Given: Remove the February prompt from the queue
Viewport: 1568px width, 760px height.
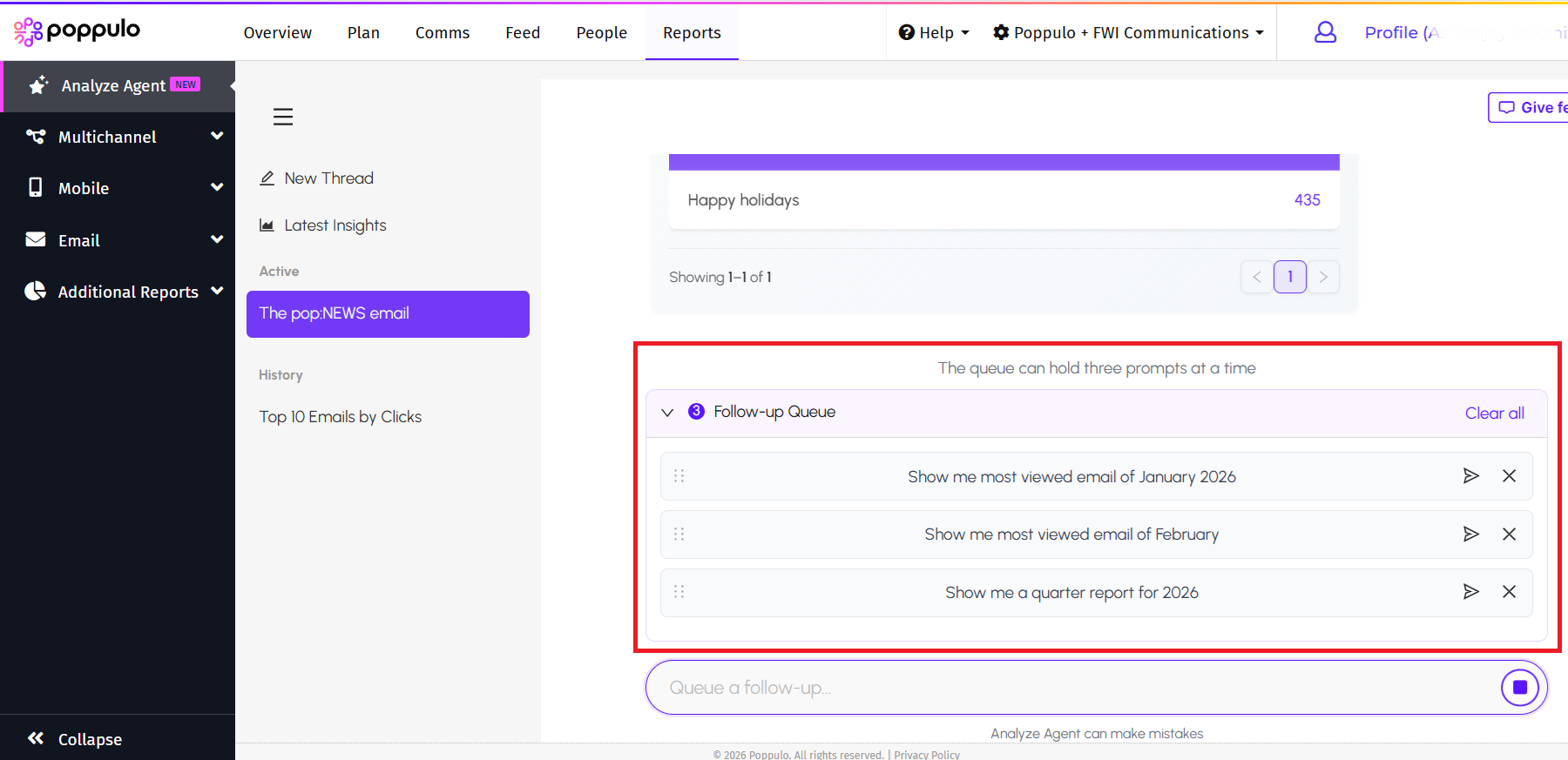Looking at the screenshot, I should click(1509, 535).
